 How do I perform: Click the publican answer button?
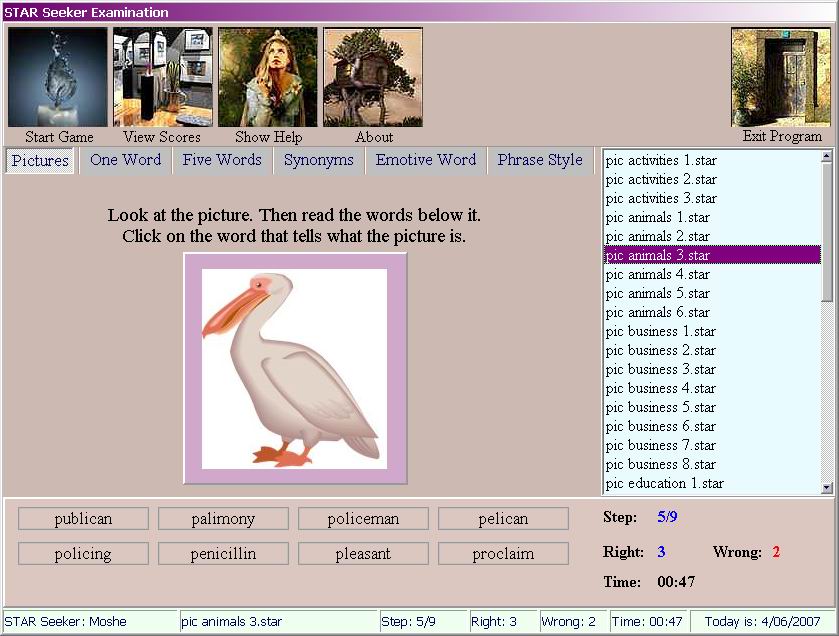pos(83,519)
